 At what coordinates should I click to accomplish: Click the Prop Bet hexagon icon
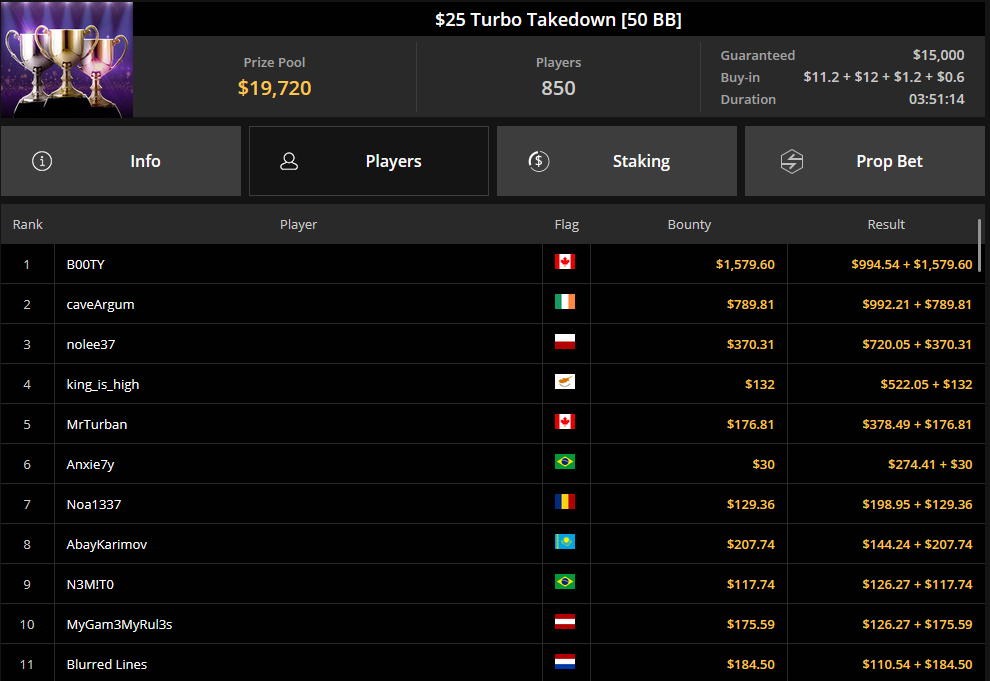click(791, 162)
